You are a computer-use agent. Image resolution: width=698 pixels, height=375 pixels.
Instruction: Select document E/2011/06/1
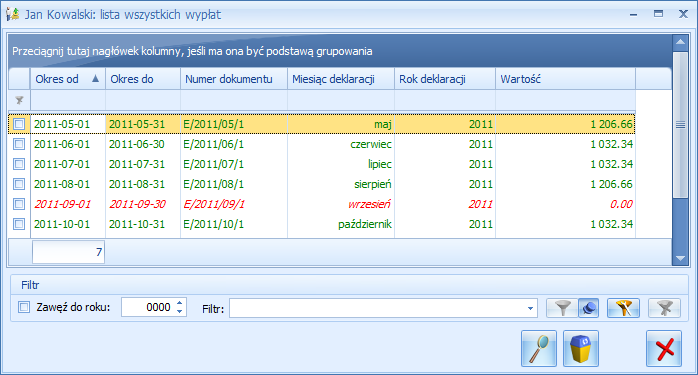click(214, 144)
